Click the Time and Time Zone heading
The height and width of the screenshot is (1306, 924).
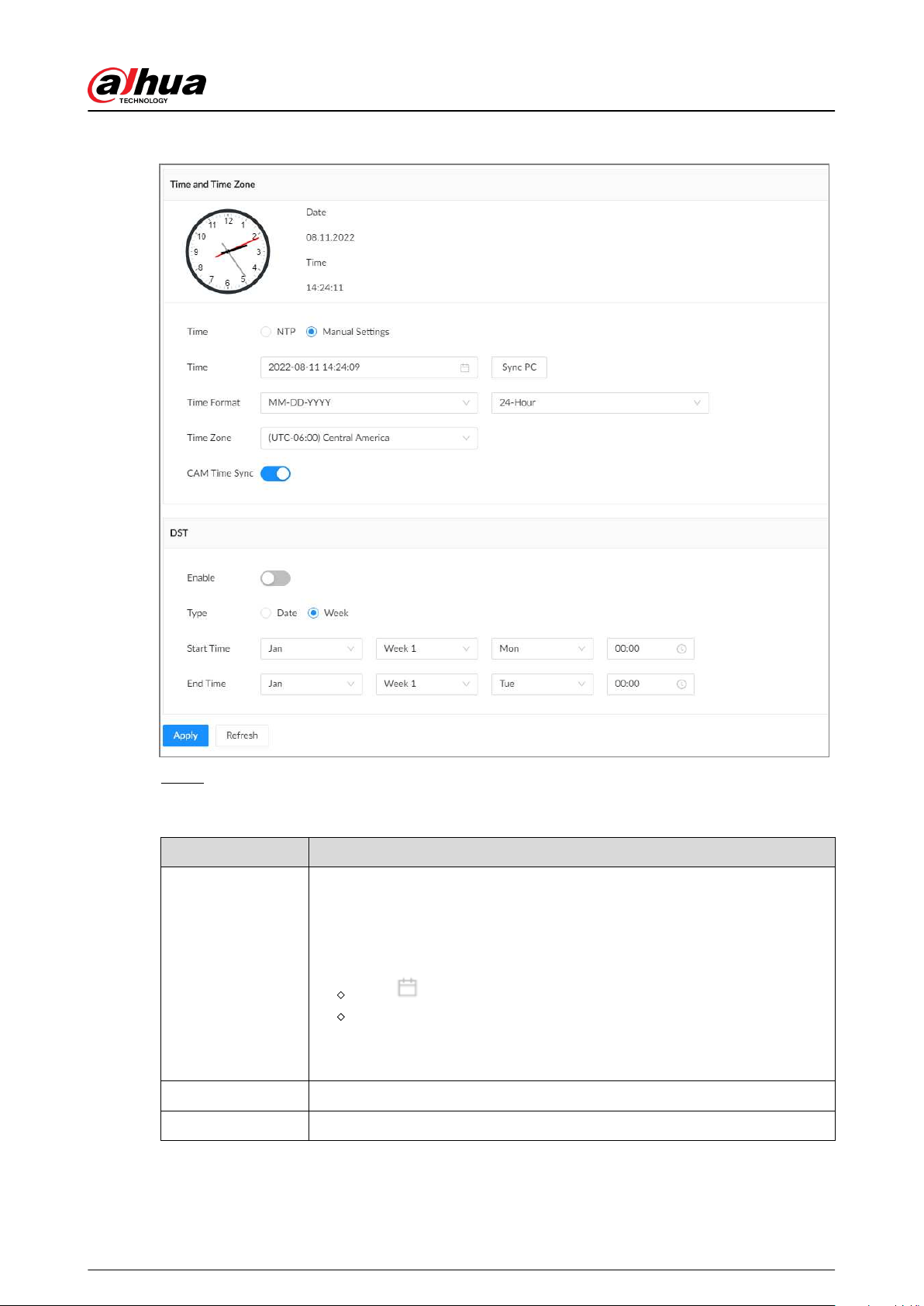pos(212,184)
